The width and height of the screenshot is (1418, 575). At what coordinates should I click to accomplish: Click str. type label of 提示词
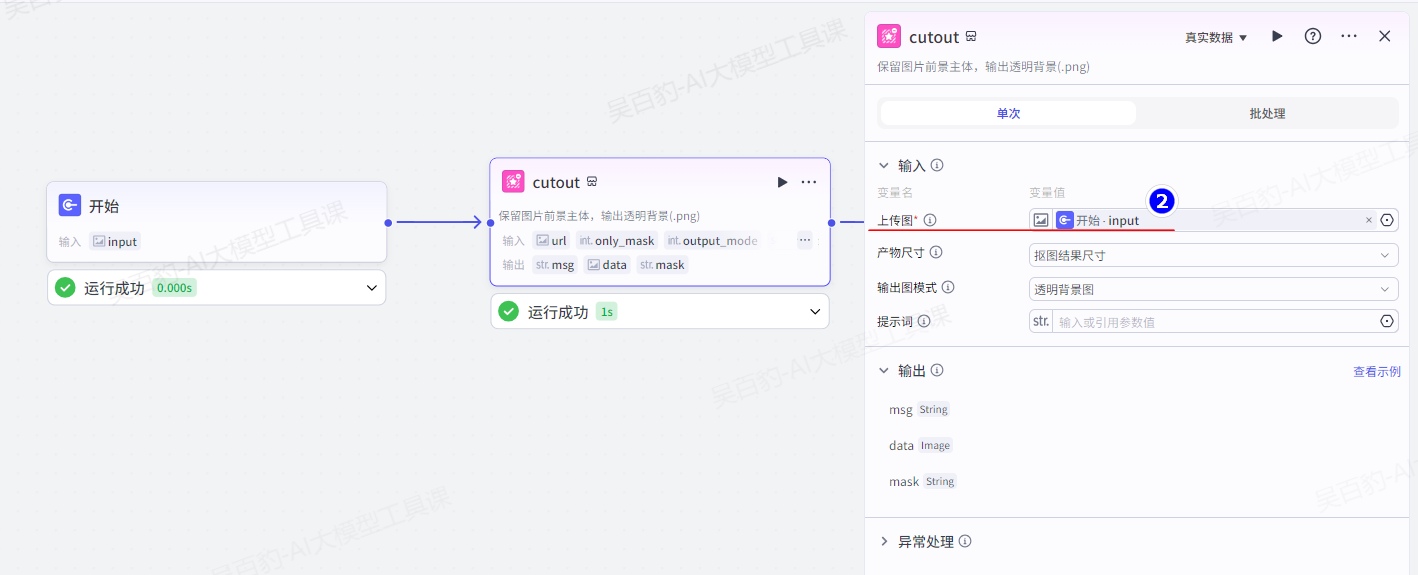1041,321
